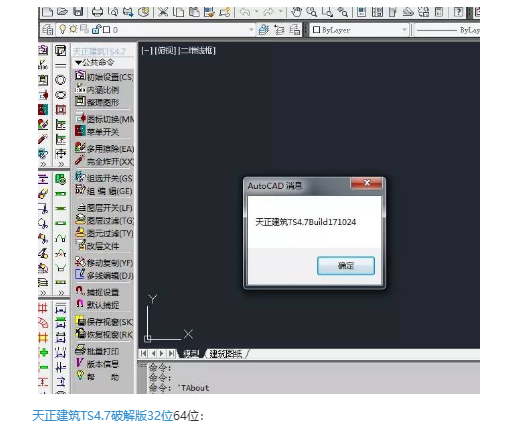
Task: Switch to the 建筑图纸 layout tab
Action: (226, 354)
